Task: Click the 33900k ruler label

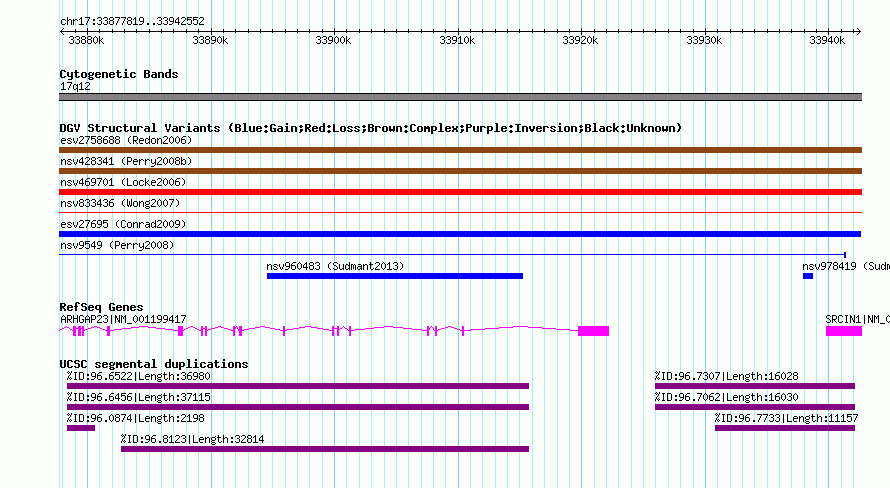Action: (333, 40)
